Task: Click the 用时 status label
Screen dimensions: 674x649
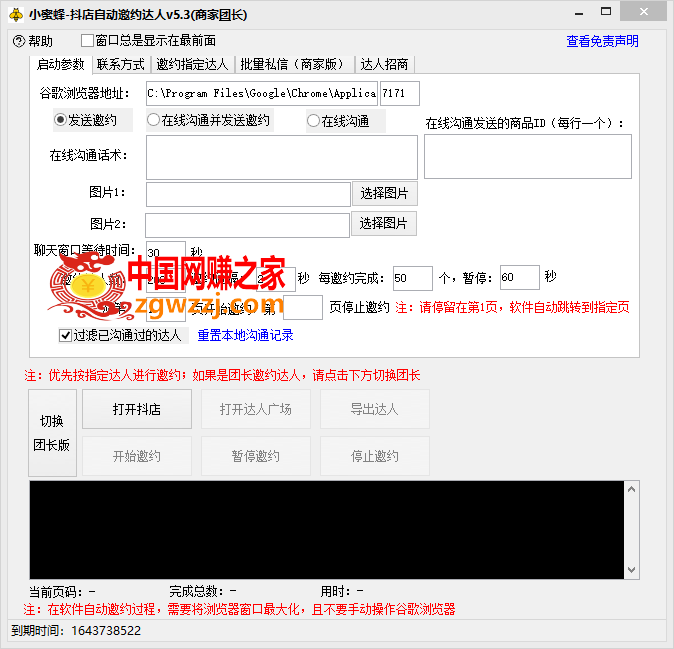Action: point(342,592)
